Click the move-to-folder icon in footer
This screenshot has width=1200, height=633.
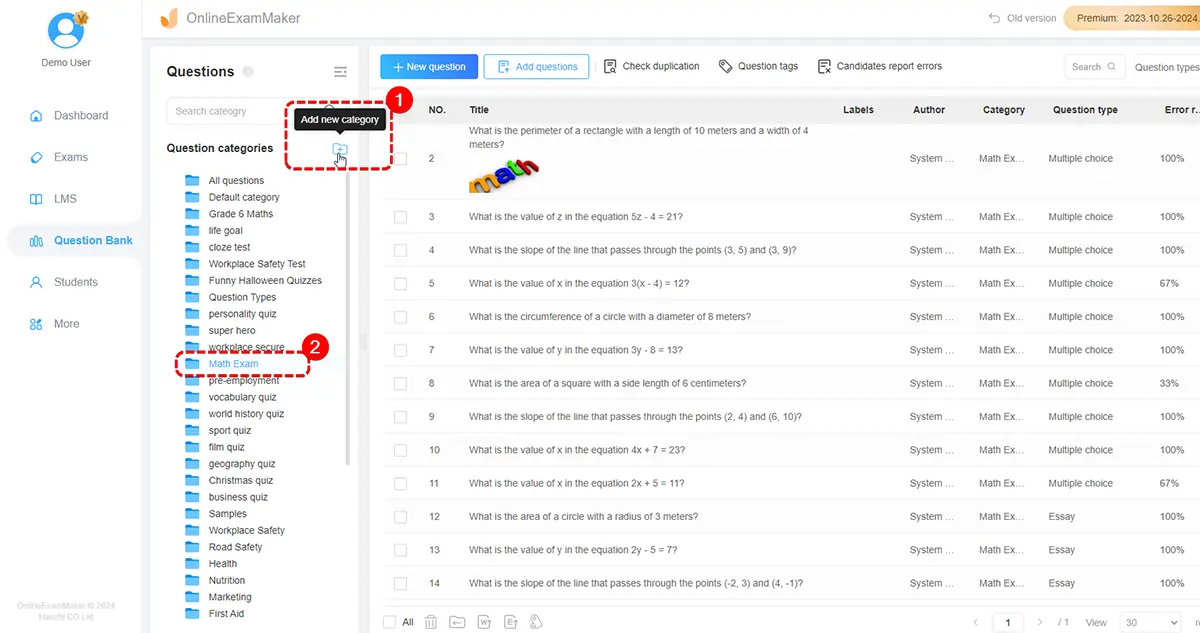[x=457, y=622]
